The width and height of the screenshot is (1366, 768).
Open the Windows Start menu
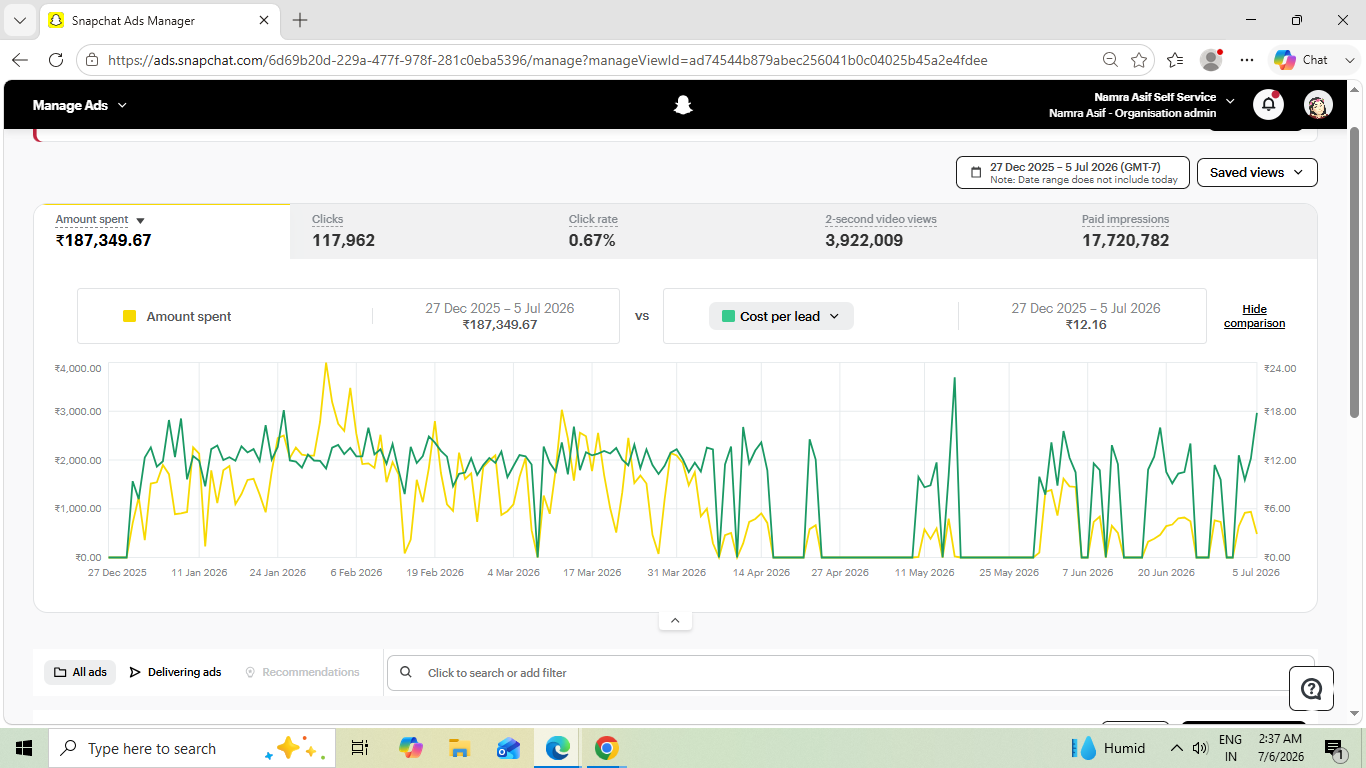point(24,748)
